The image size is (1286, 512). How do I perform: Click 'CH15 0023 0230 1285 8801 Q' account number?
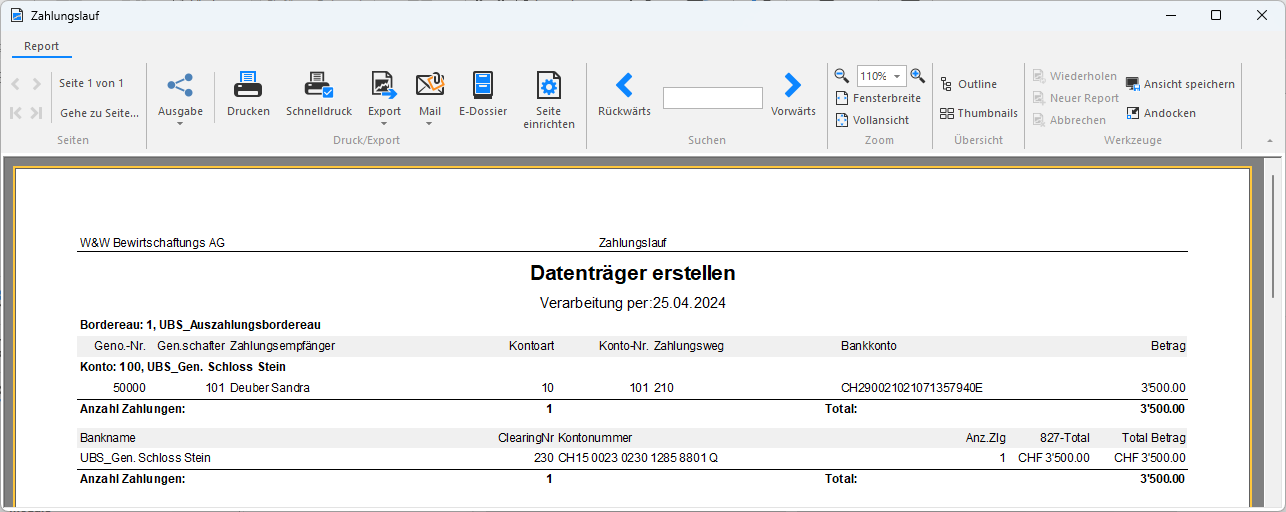click(x=638, y=458)
